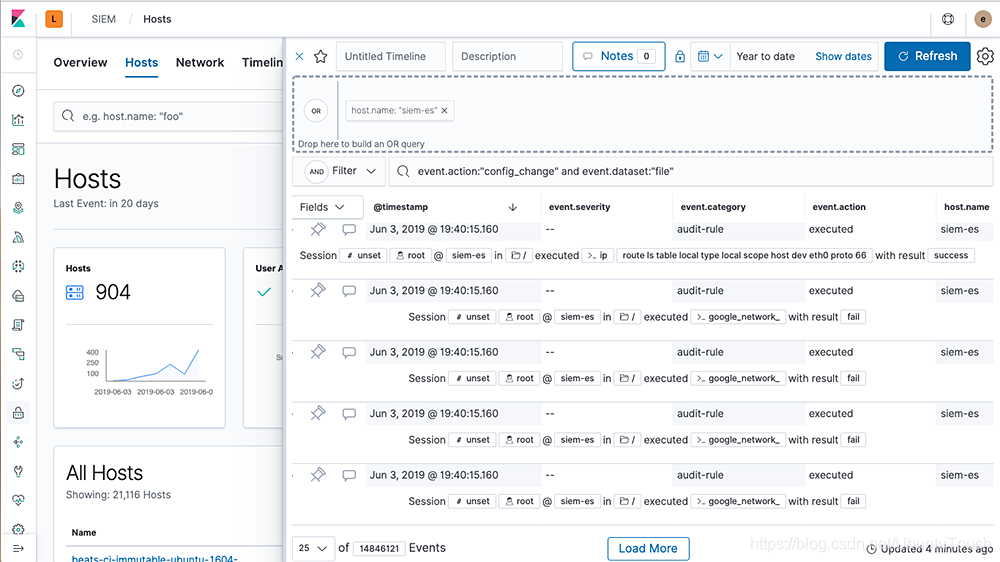This screenshot has width=1000, height=562.
Task: Focus the Hosts search bar
Action: (x=168, y=116)
